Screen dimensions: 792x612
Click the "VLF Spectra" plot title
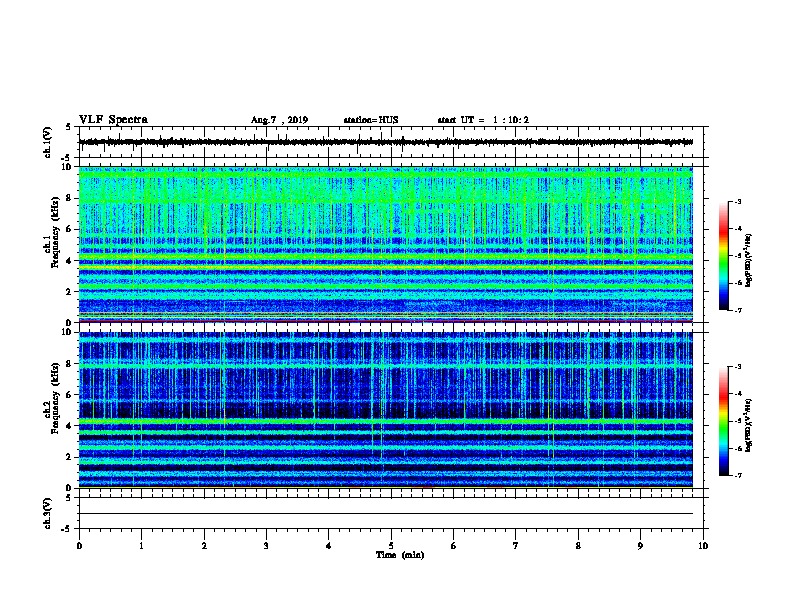[x=114, y=120]
